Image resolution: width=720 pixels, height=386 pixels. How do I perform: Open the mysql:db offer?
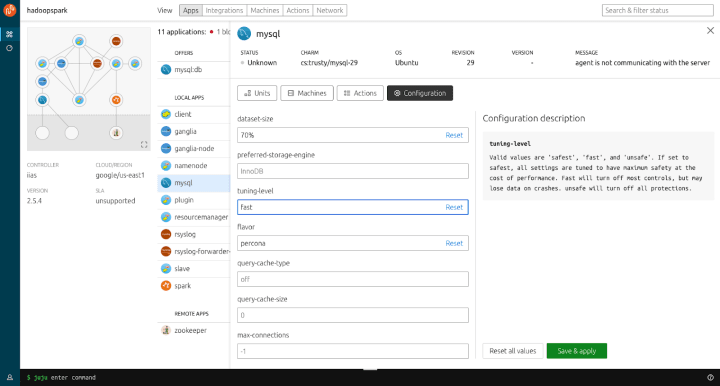[x=193, y=70]
